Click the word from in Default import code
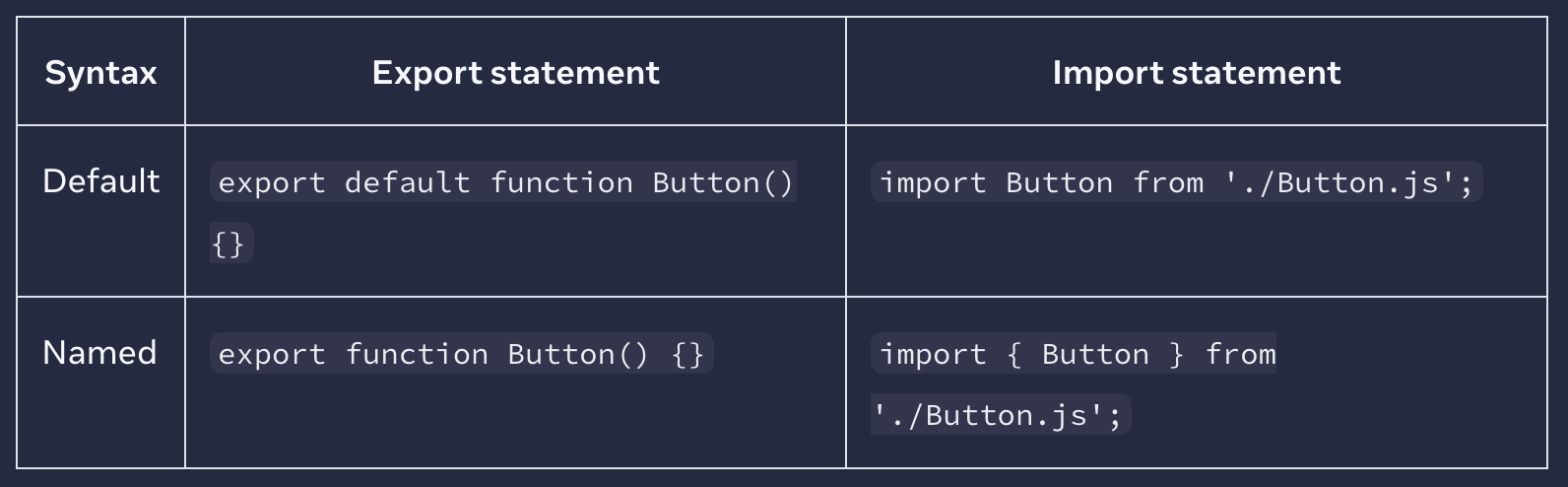The width and height of the screenshot is (1568, 487). click(1168, 182)
